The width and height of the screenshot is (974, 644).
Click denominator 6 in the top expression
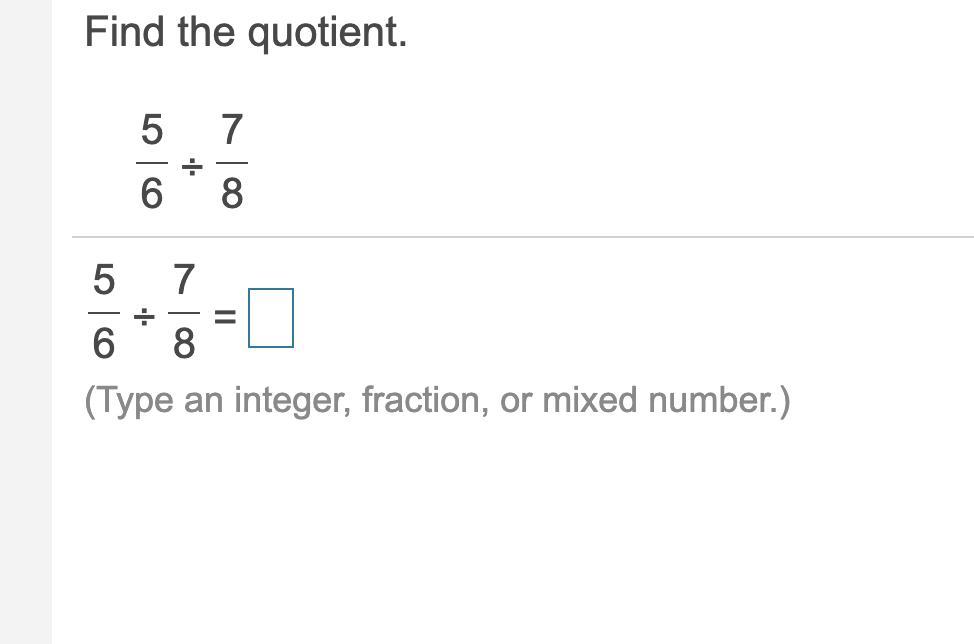point(151,193)
